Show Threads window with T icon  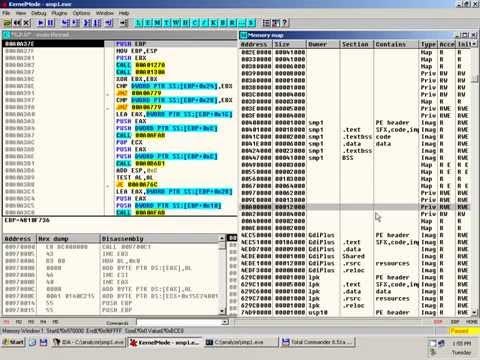[x=167, y=23]
